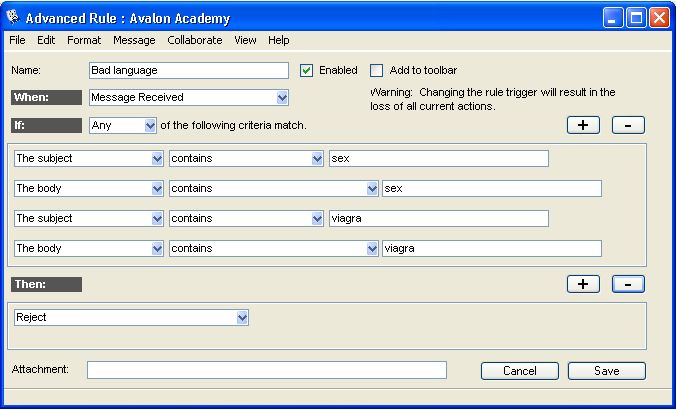Click the plus button beside If criteria
This screenshot has width=677, height=410.
coord(583,125)
